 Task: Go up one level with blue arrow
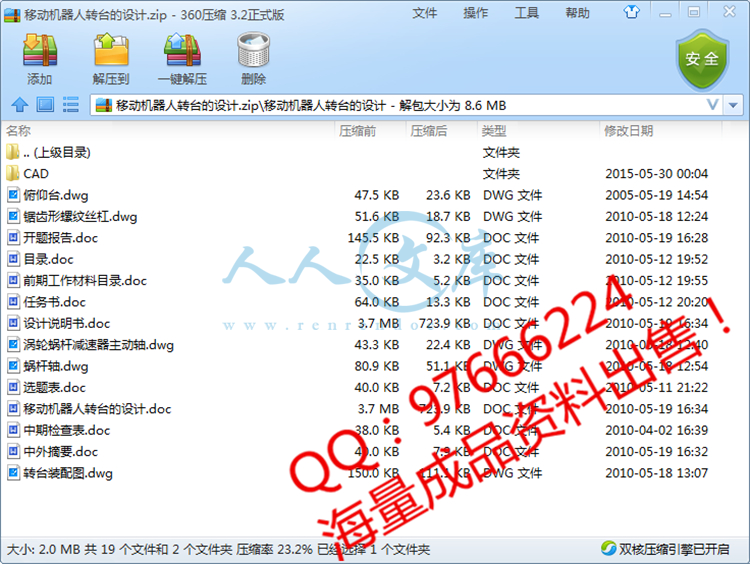(20, 104)
